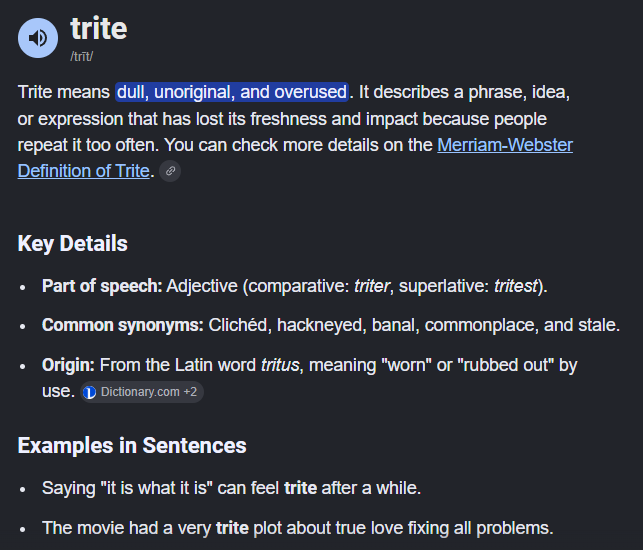Click the 'Key Details' heading
Screen dimensions: 643x550
click(73, 243)
